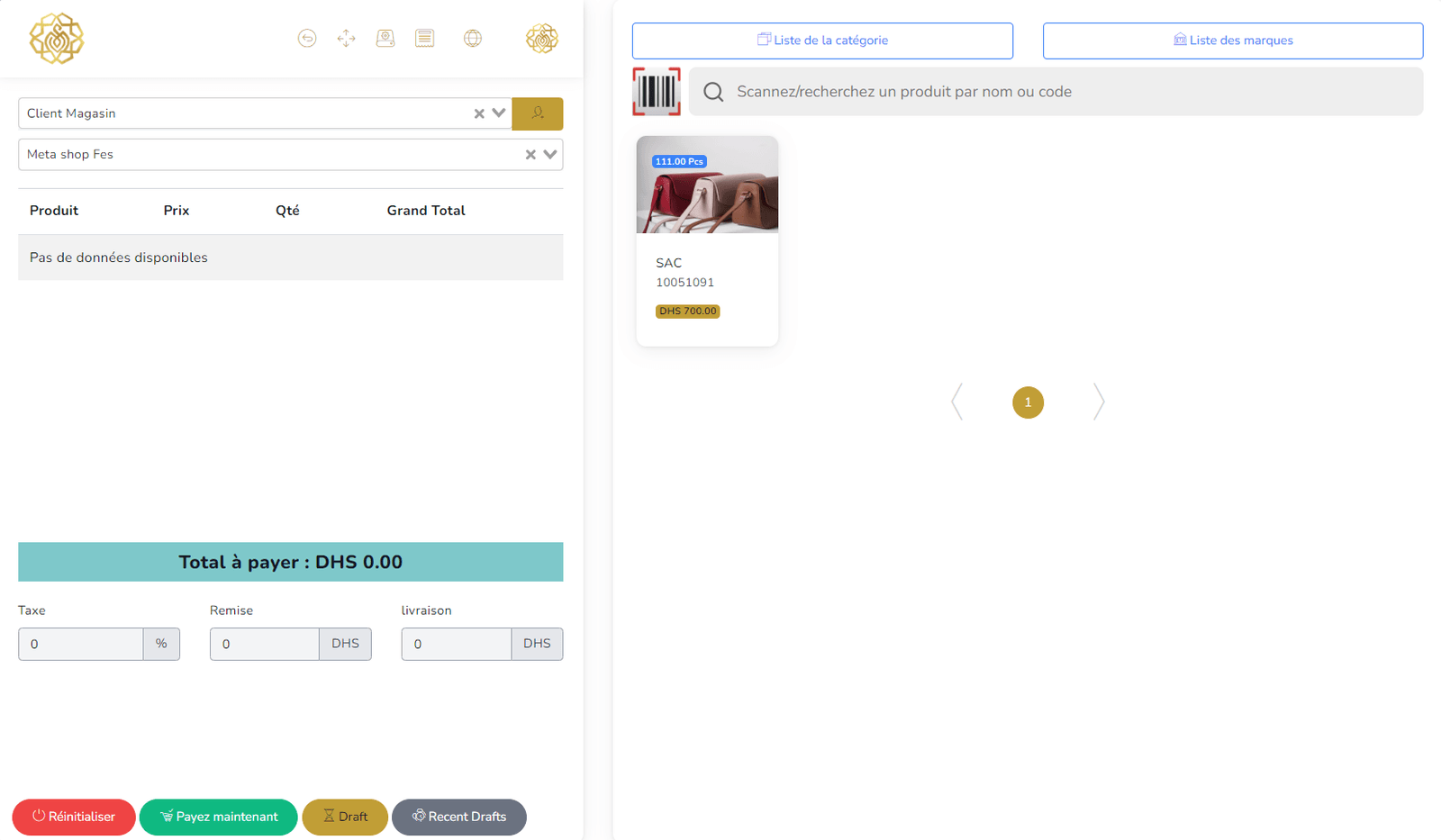The image size is (1441, 840).
Task: Open Liste de la catégorie
Action: [x=822, y=41]
